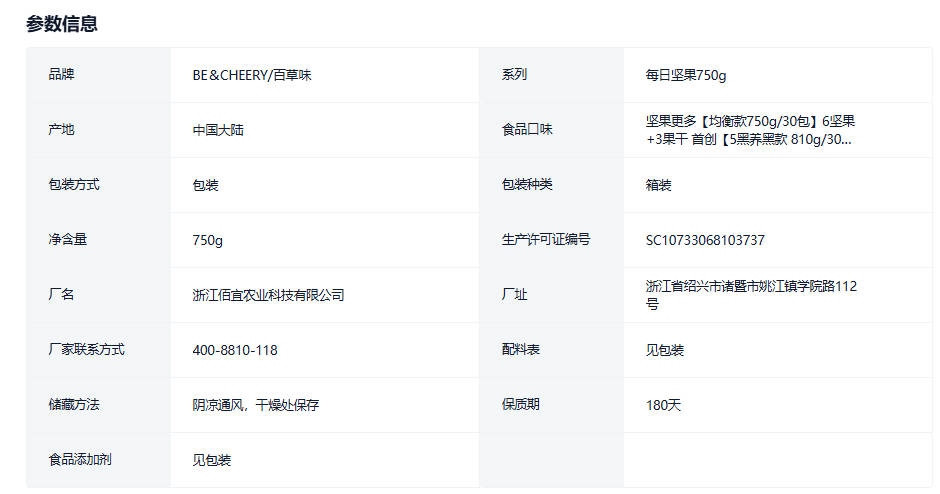Select the 箱装 packaging type value
940x494 pixels.
[659, 185]
